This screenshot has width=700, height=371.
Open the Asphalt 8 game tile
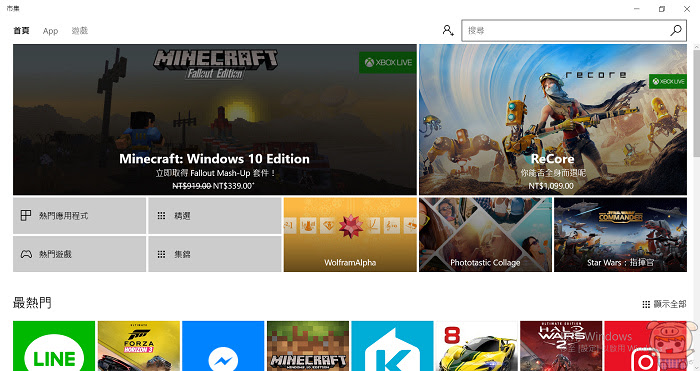(477, 346)
